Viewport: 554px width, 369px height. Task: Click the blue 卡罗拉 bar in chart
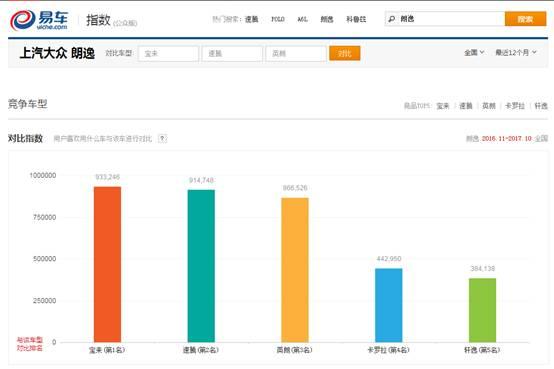pyautogui.click(x=389, y=305)
